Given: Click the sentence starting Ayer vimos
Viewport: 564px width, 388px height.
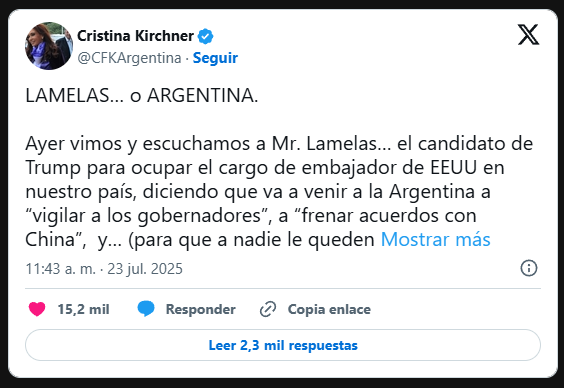Looking at the screenshot, I should pyautogui.click(x=279, y=191).
